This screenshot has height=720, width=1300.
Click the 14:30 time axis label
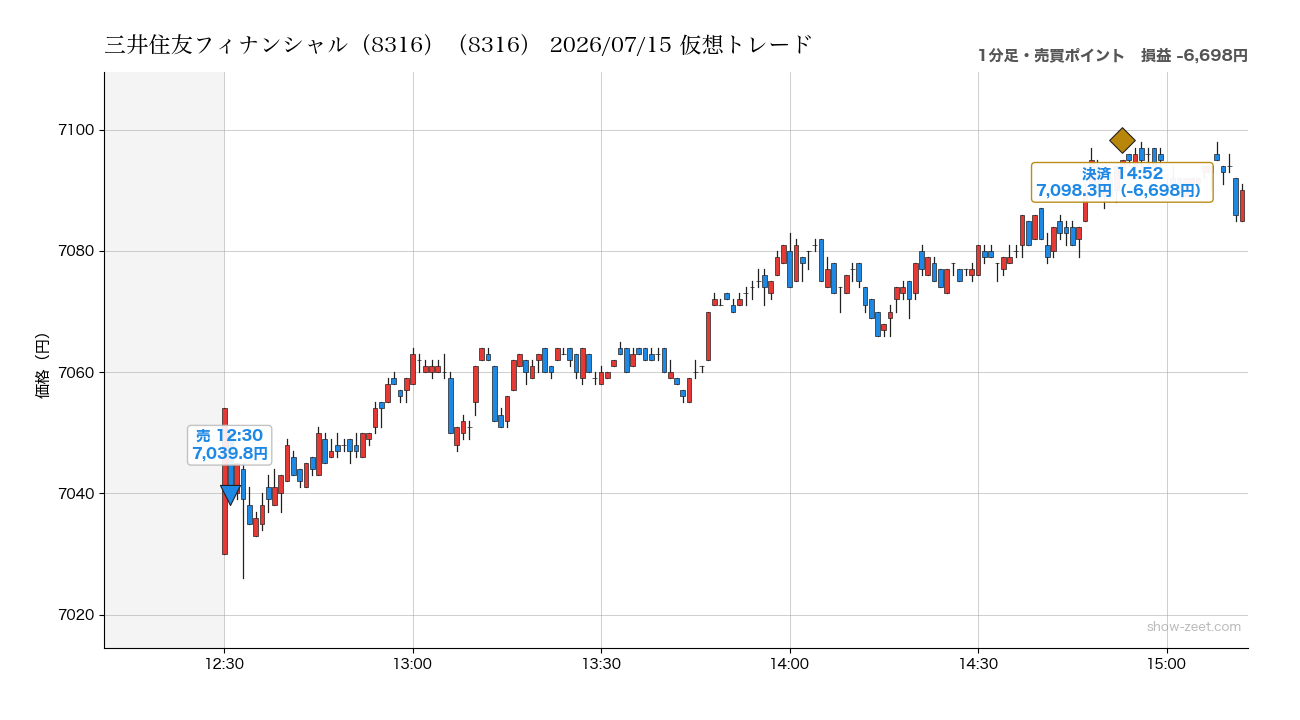coord(978,663)
